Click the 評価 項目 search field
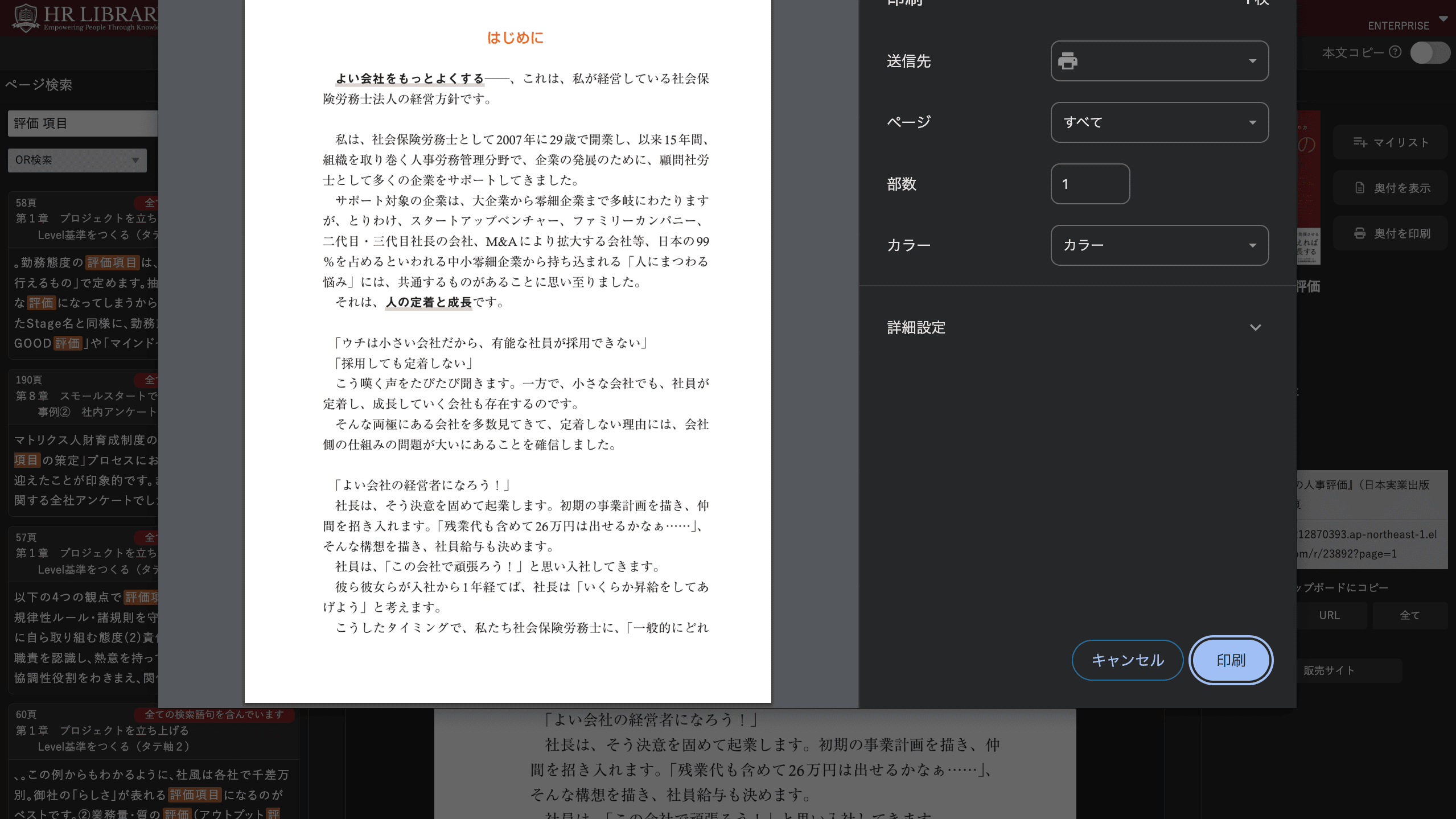Screen dimensions: 1456x819 [83, 124]
